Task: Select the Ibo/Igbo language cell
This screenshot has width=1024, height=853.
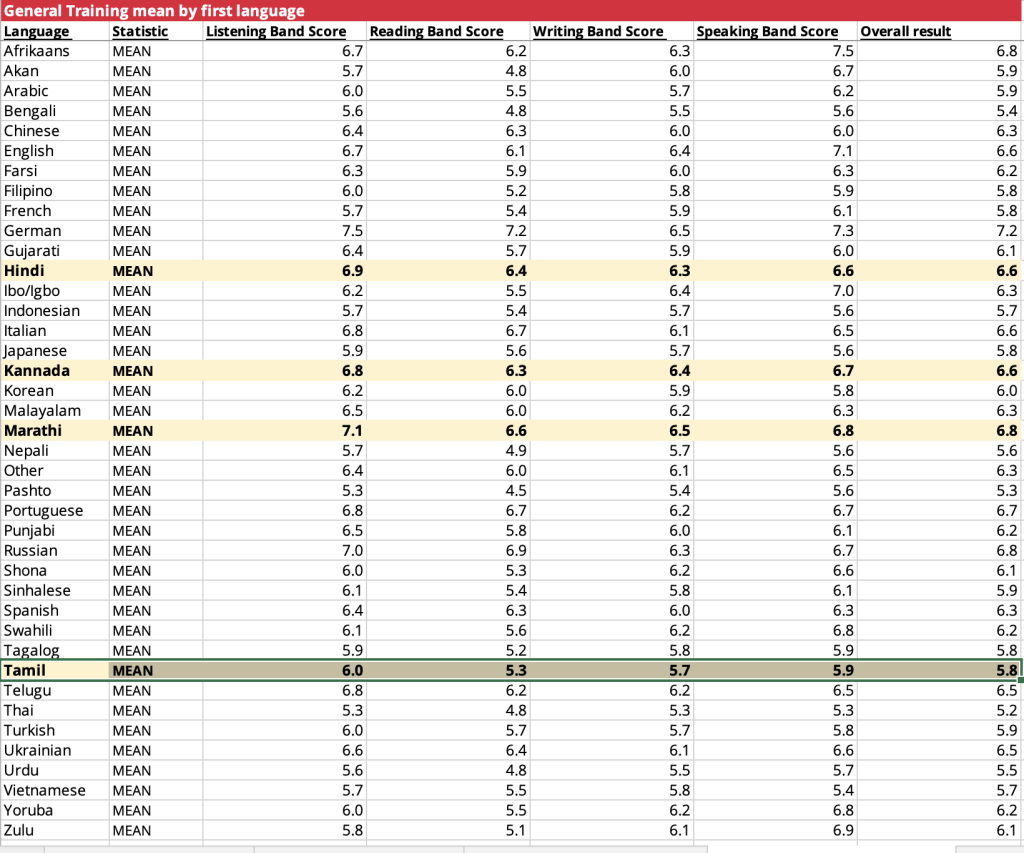Action: click(32, 291)
